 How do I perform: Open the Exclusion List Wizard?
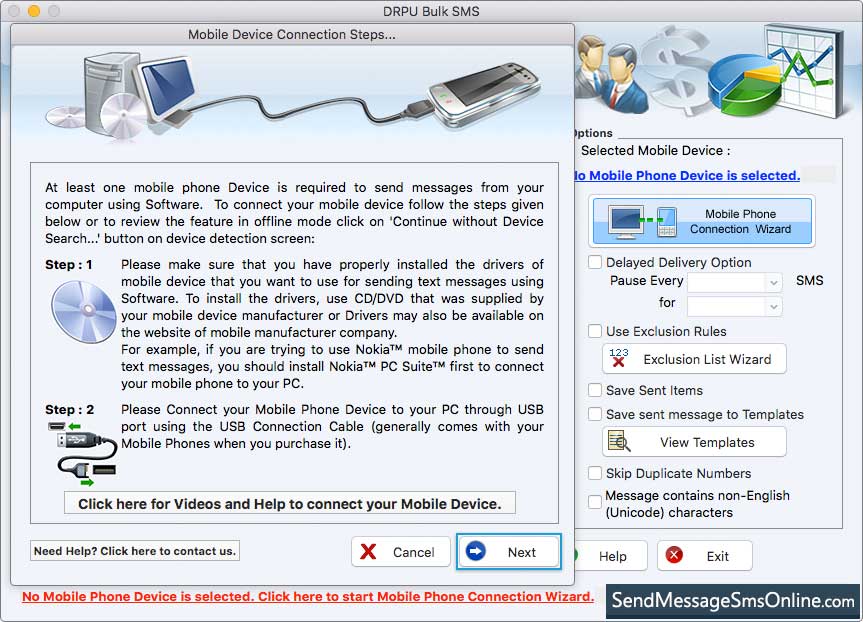tap(694, 359)
